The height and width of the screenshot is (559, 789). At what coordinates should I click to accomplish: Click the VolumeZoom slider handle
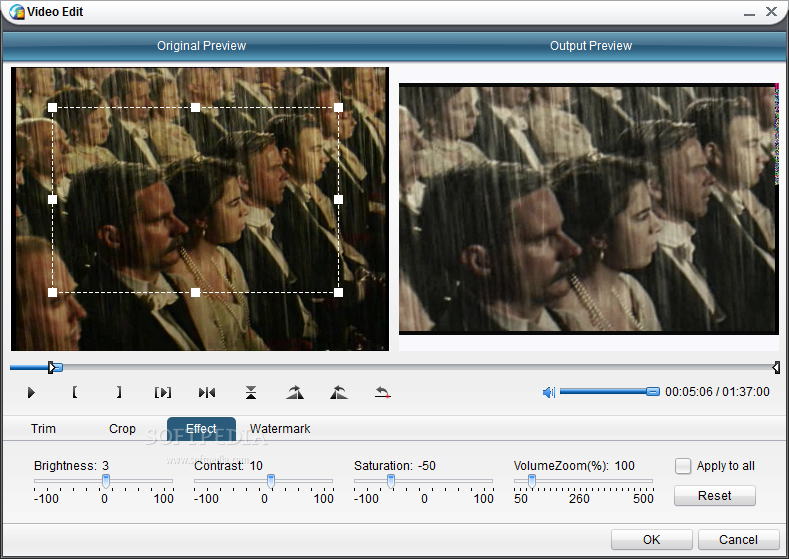531,481
